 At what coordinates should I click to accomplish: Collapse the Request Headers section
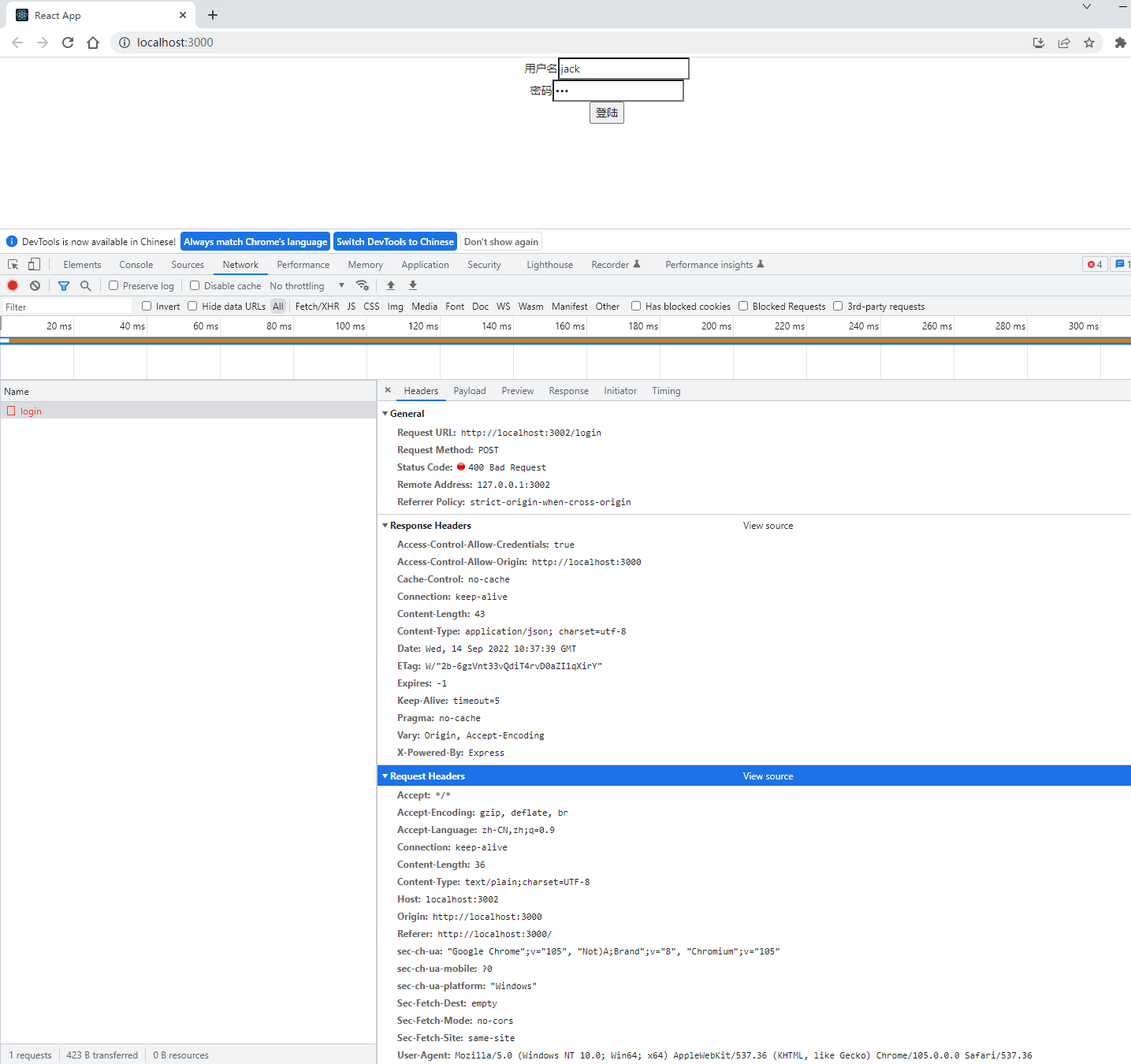click(x=385, y=776)
